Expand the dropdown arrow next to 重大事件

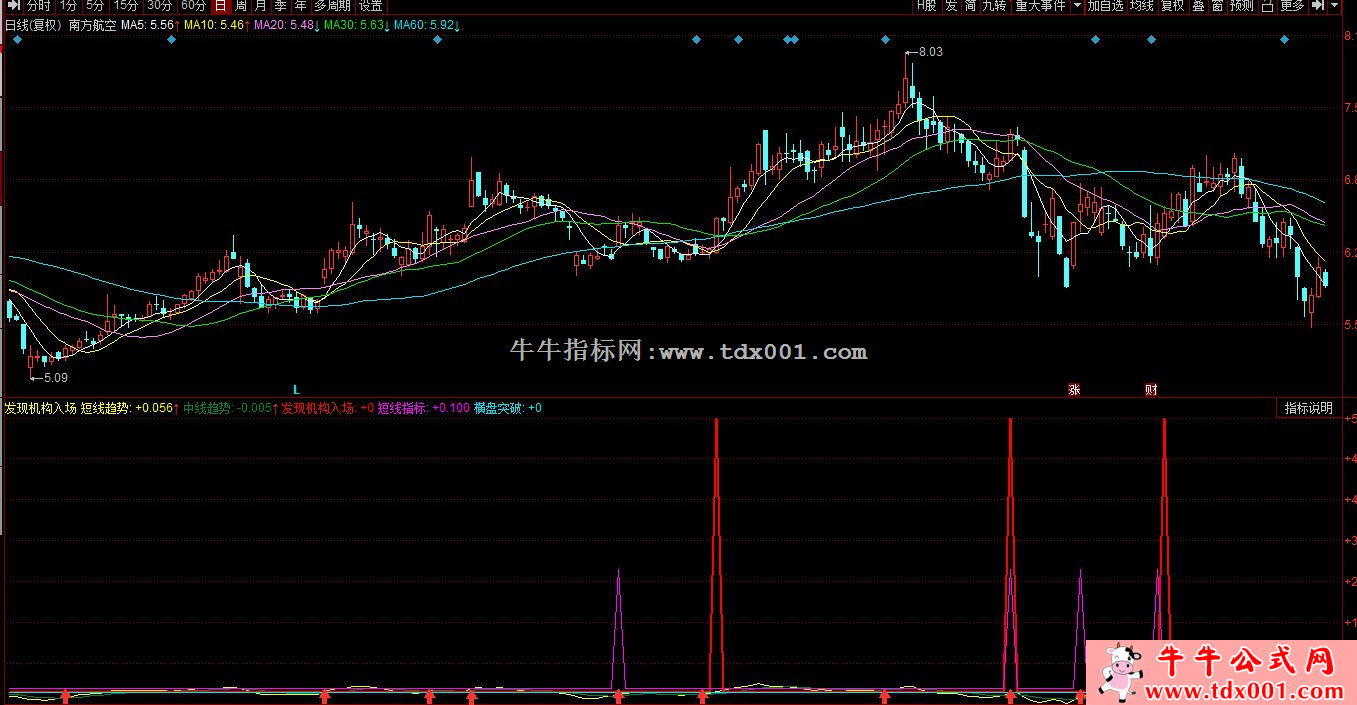tap(1077, 6)
